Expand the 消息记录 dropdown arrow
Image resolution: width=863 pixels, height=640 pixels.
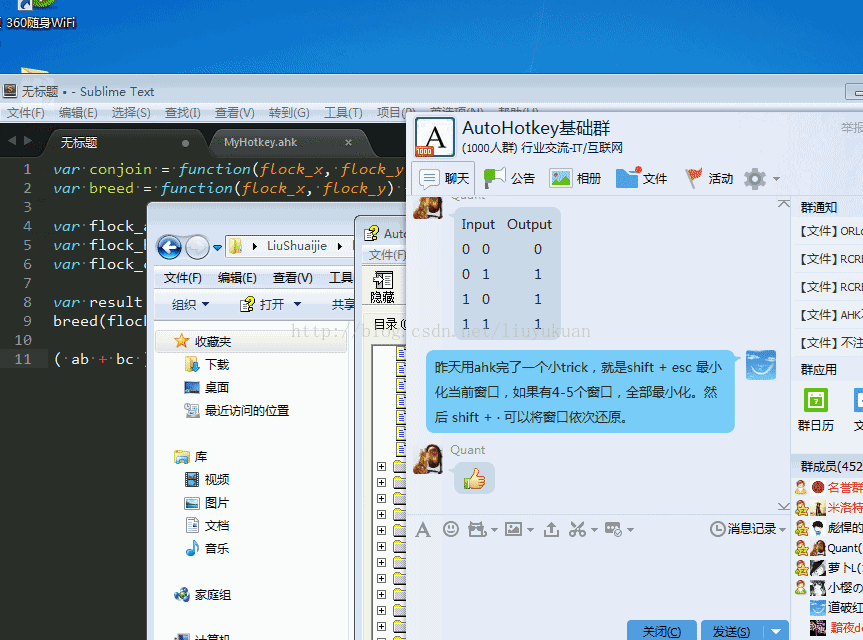tap(783, 529)
